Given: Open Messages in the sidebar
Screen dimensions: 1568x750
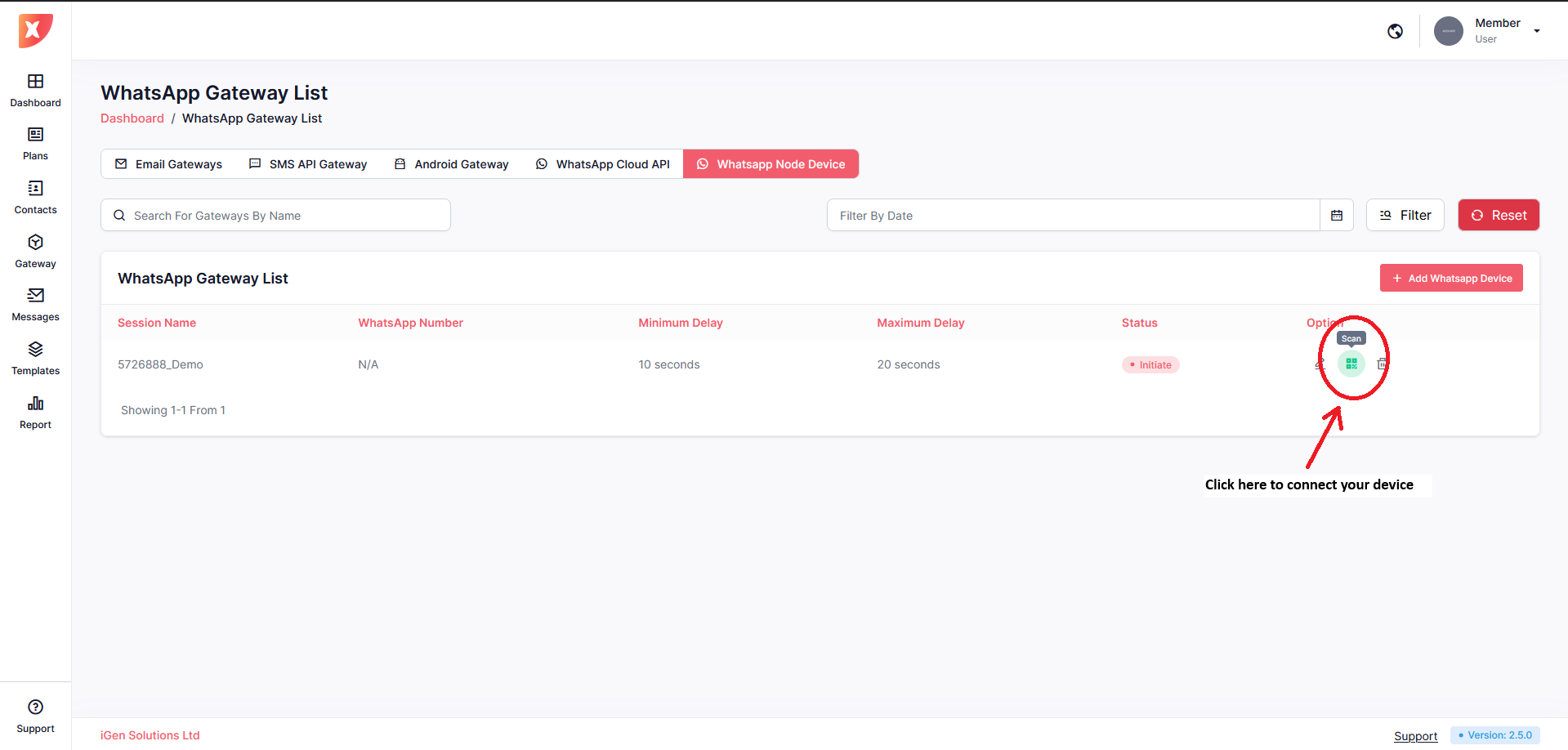Looking at the screenshot, I should click(x=35, y=304).
